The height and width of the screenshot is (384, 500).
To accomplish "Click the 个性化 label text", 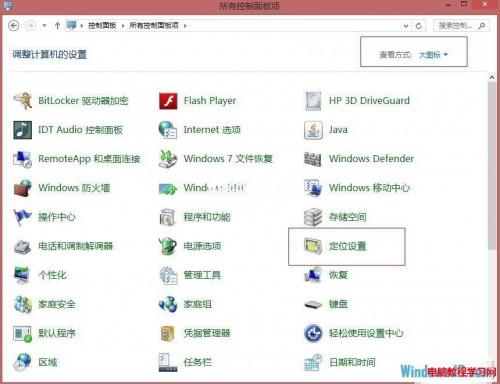I will pyautogui.click(x=52, y=275).
